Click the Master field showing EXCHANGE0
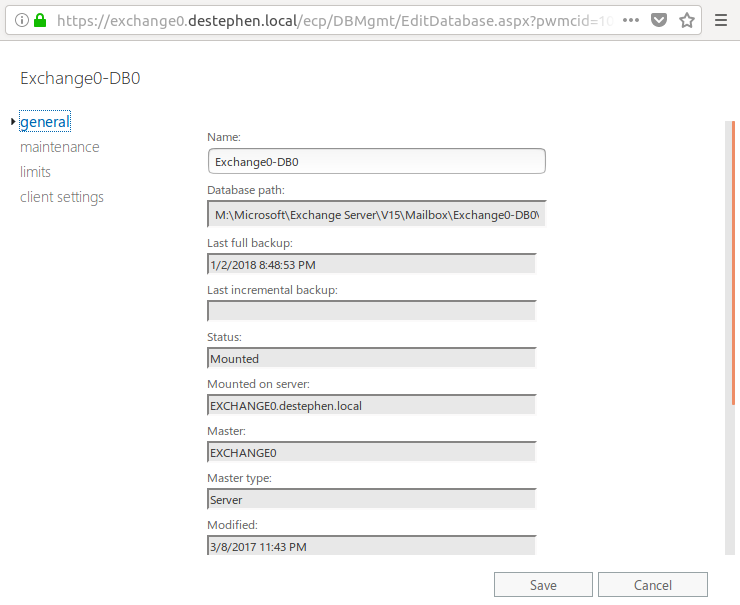This screenshot has height=605, width=740. tap(371, 452)
